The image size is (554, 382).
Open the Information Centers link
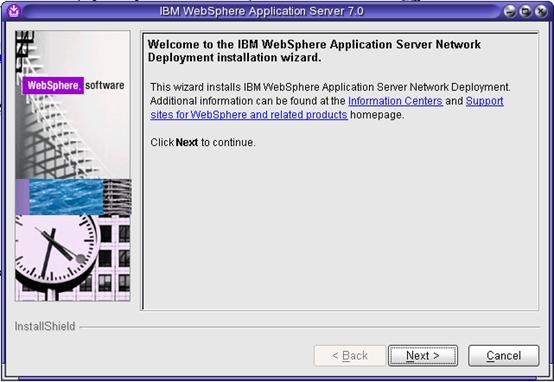395,101
